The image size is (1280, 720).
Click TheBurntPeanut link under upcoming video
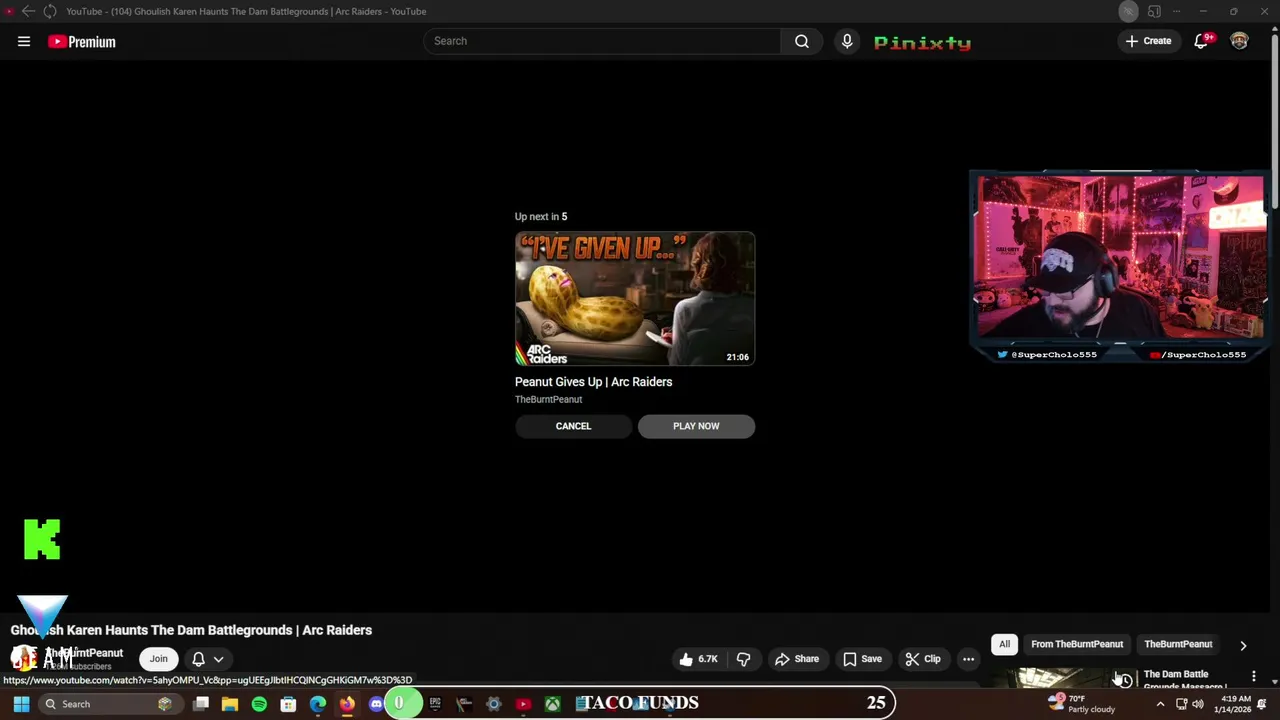(548, 399)
